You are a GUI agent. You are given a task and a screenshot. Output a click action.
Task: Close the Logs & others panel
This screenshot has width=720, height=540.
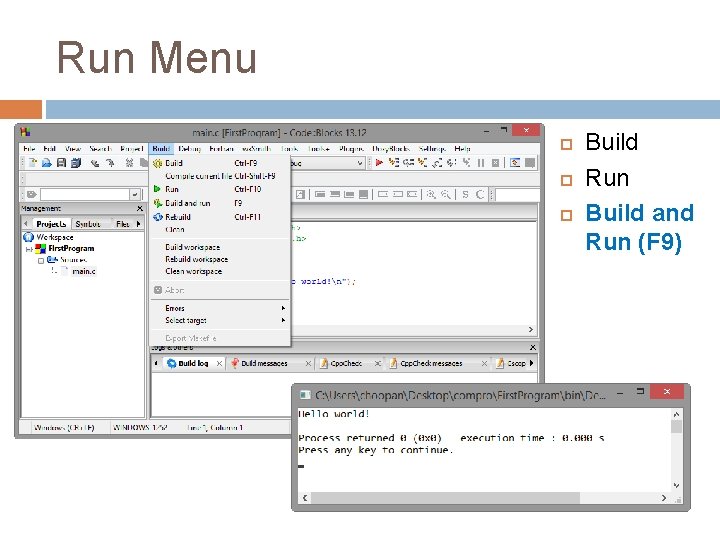533,348
